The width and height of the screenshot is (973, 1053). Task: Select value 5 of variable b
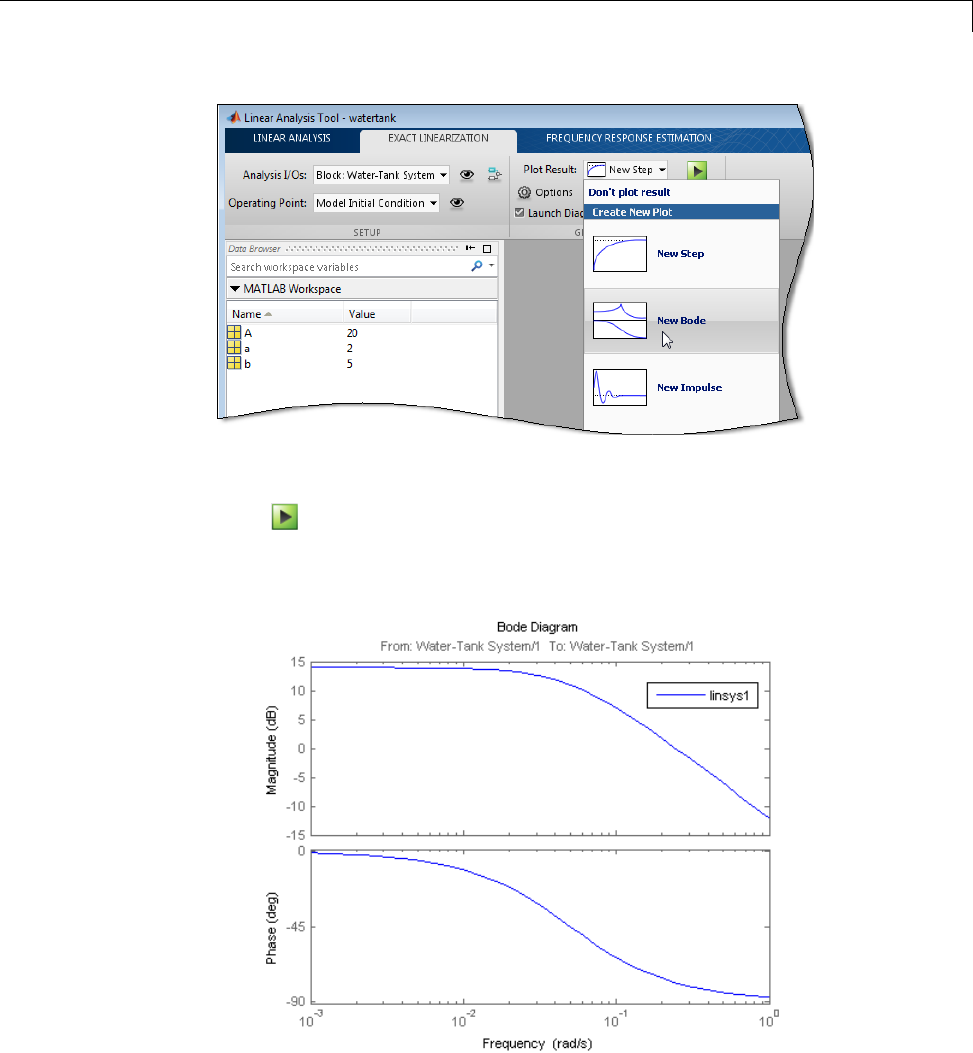(349, 364)
